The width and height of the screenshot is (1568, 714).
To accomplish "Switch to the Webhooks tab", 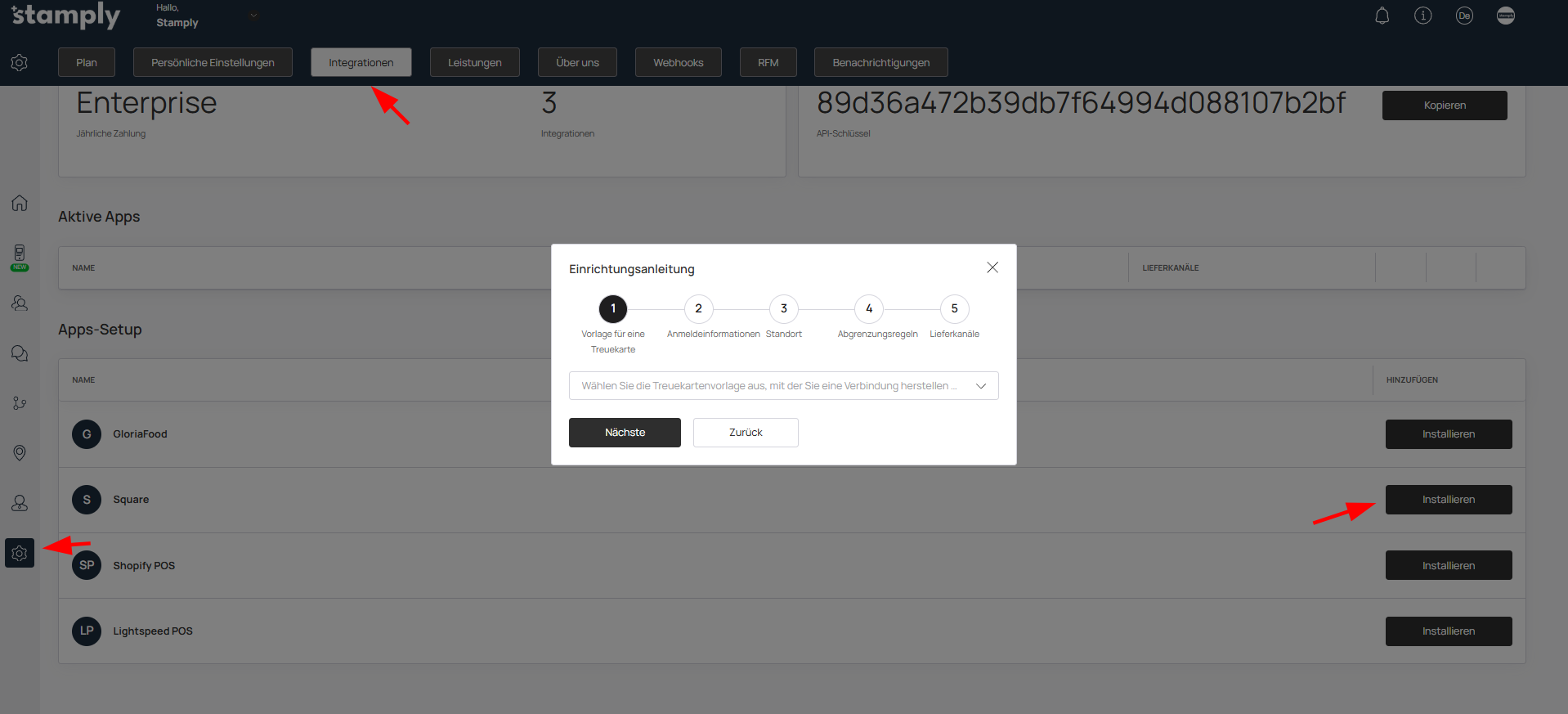I will point(678,63).
